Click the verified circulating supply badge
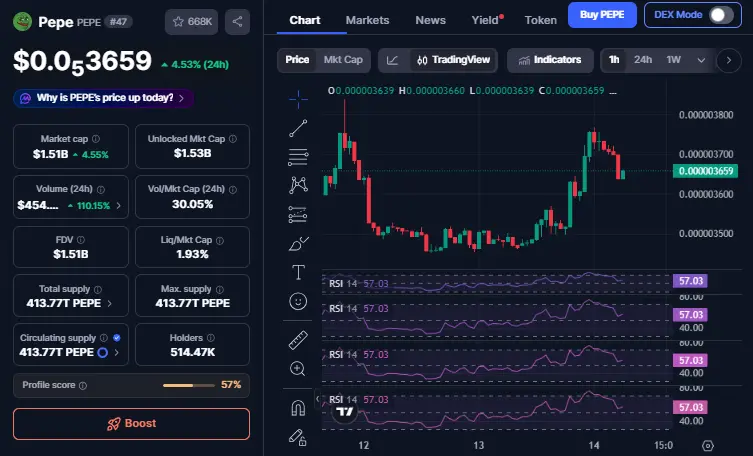This screenshot has width=753, height=456. (x=117, y=338)
